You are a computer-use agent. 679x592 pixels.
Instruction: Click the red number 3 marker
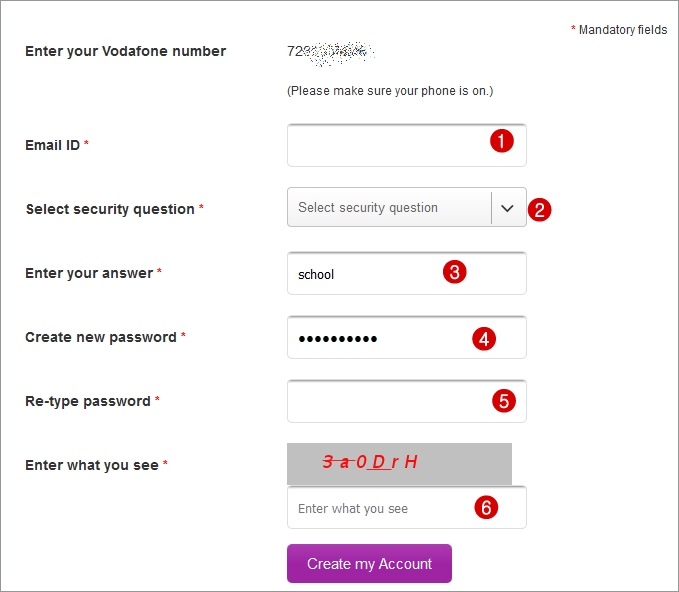pos(454,272)
